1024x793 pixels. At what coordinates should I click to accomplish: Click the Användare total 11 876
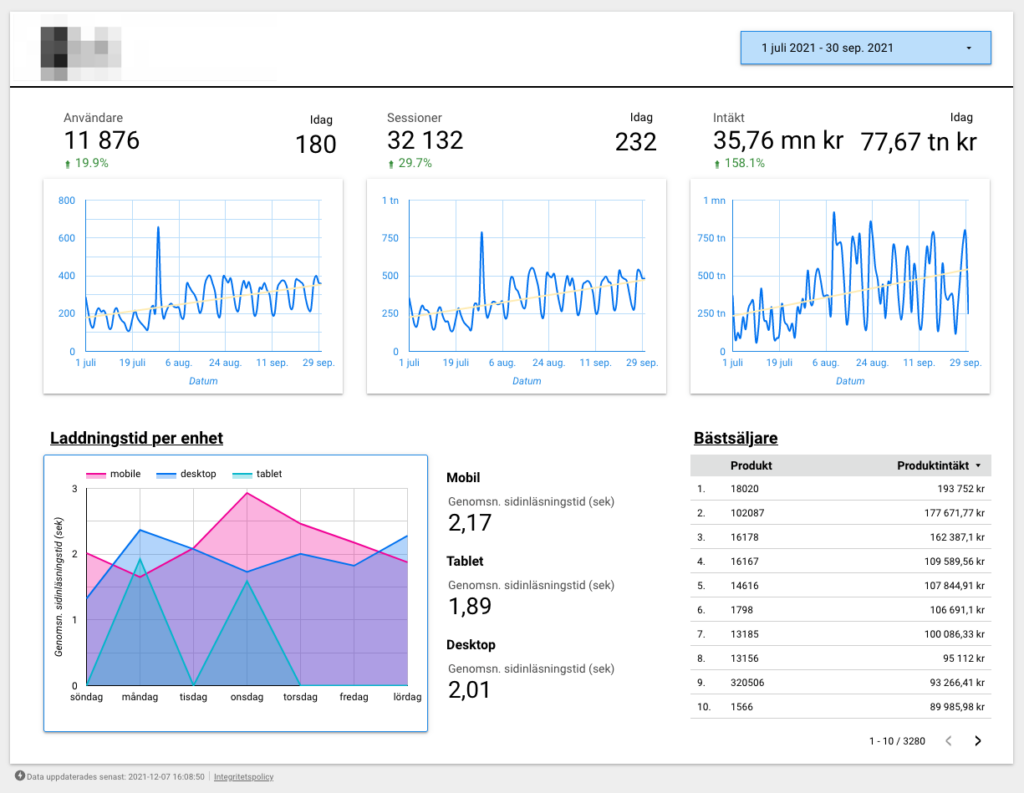(102, 140)
